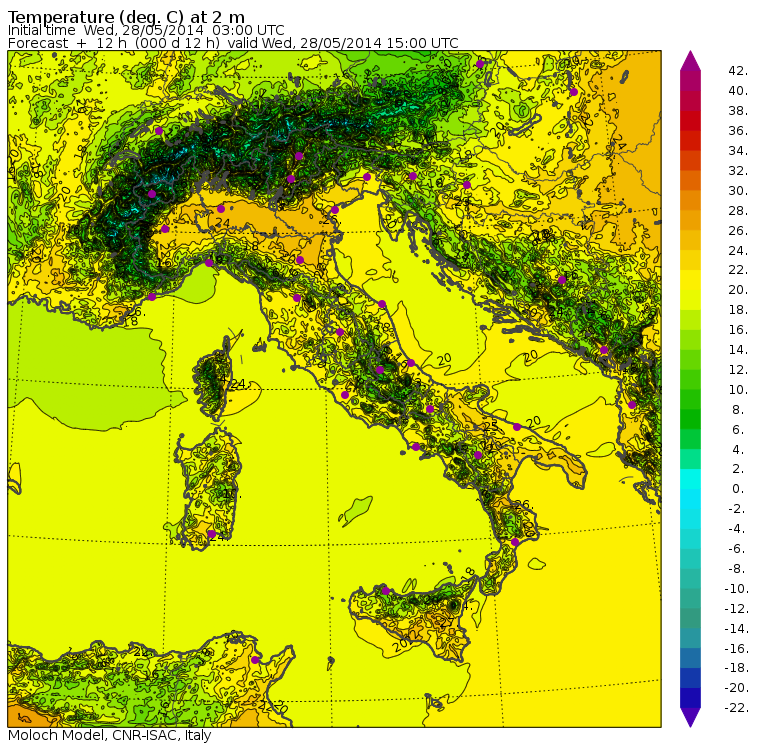Click the colorbar label "-10."
The image size is (760, 749).
(737, 589)
